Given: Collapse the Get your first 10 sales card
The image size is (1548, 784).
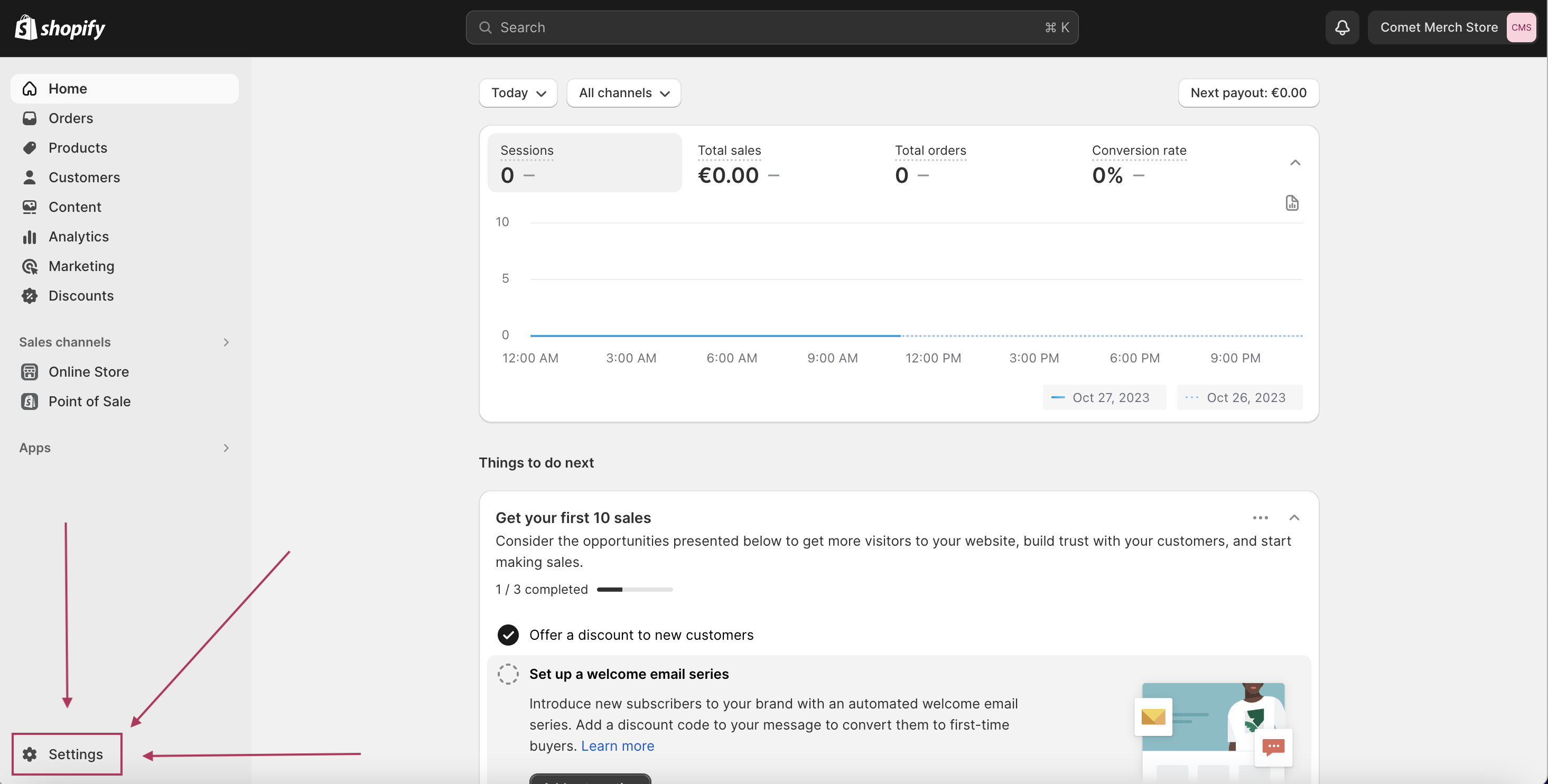Looking at the screenshot, I should point(1294,517).
